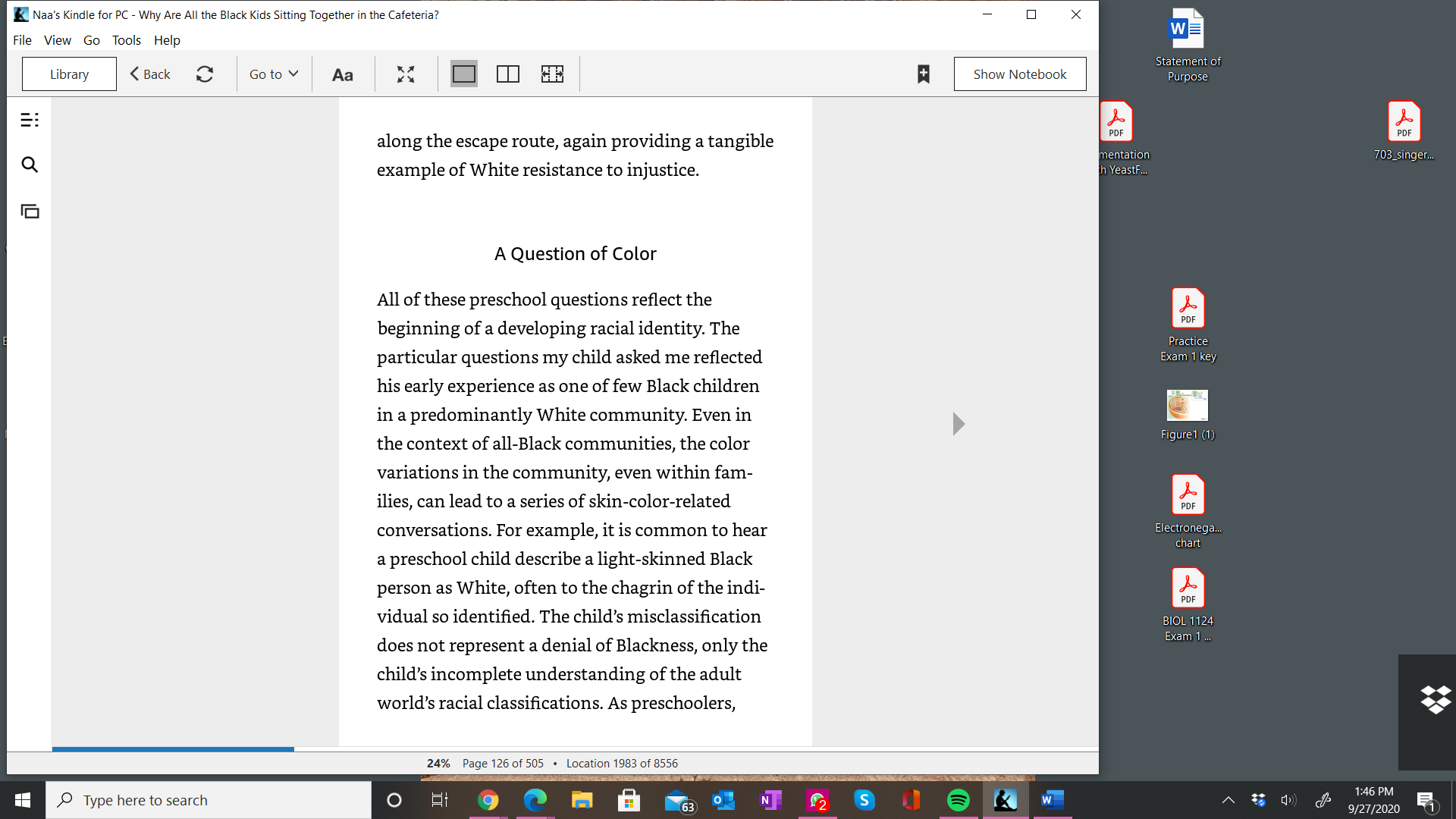Go back using the Back button

tap(150, 74)
